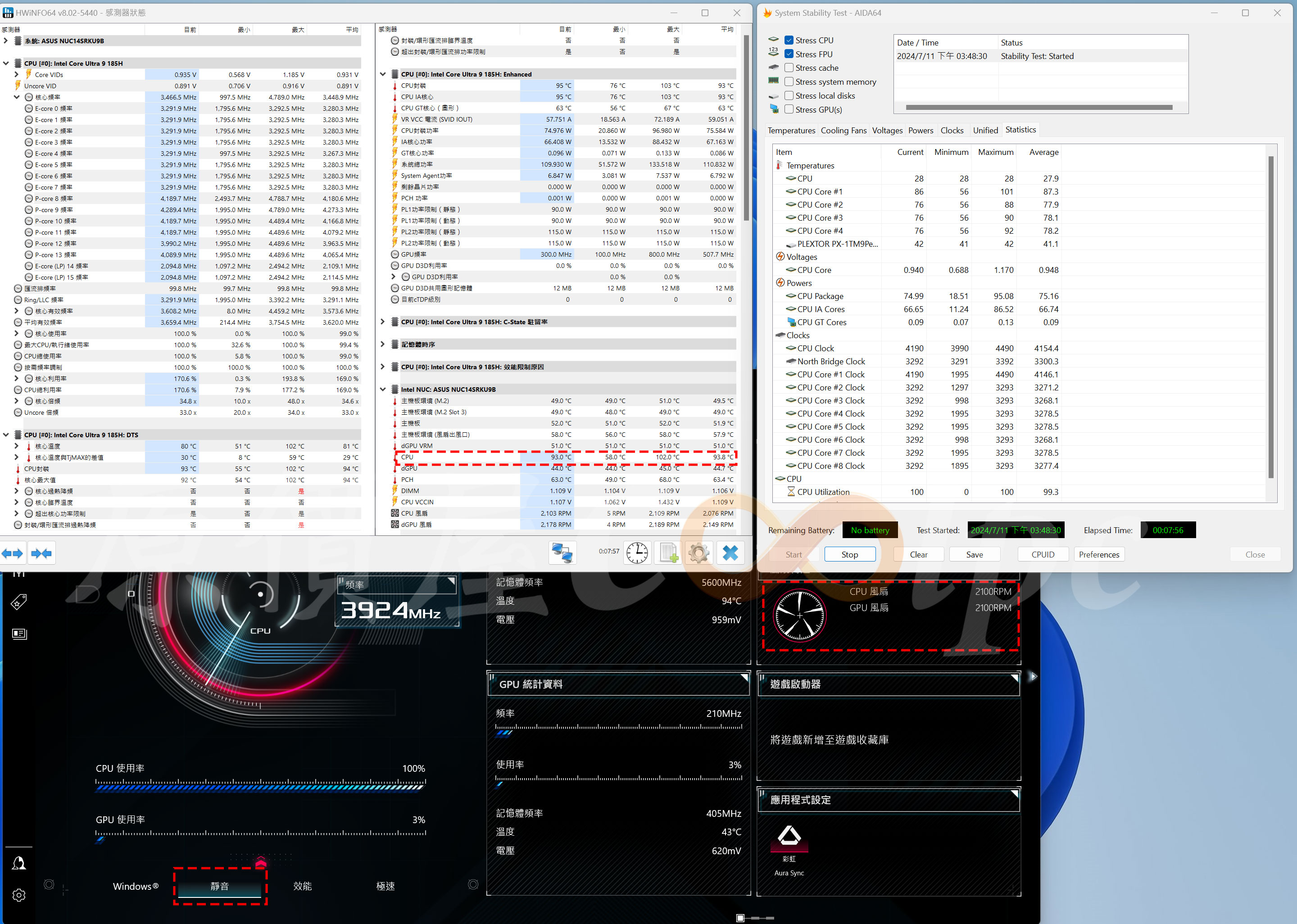Viewport: 1297px width, 924px height.
Task: Open HWiNFO sensor settings gear
Action: pos(698,553)
